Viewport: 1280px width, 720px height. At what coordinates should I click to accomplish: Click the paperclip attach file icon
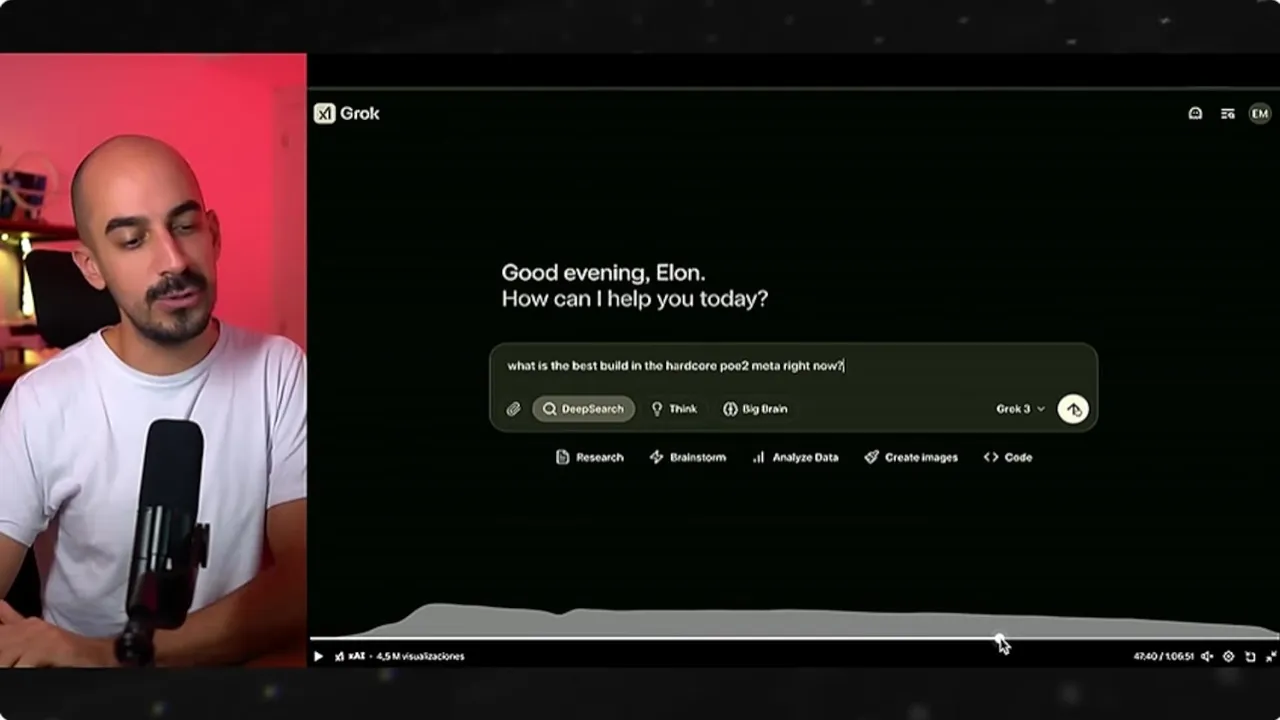513,409
